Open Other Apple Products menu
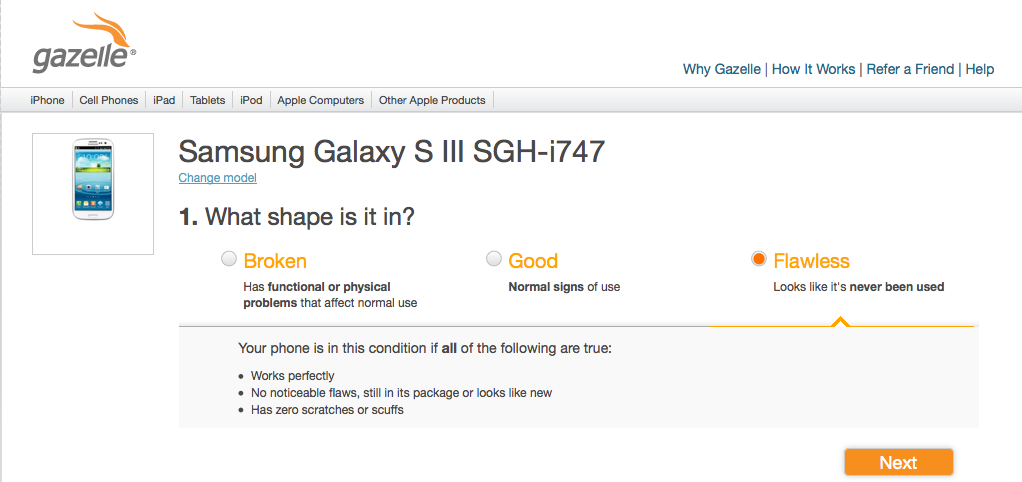The height and width of the screenshot is (482, 1022). point(432,100)
